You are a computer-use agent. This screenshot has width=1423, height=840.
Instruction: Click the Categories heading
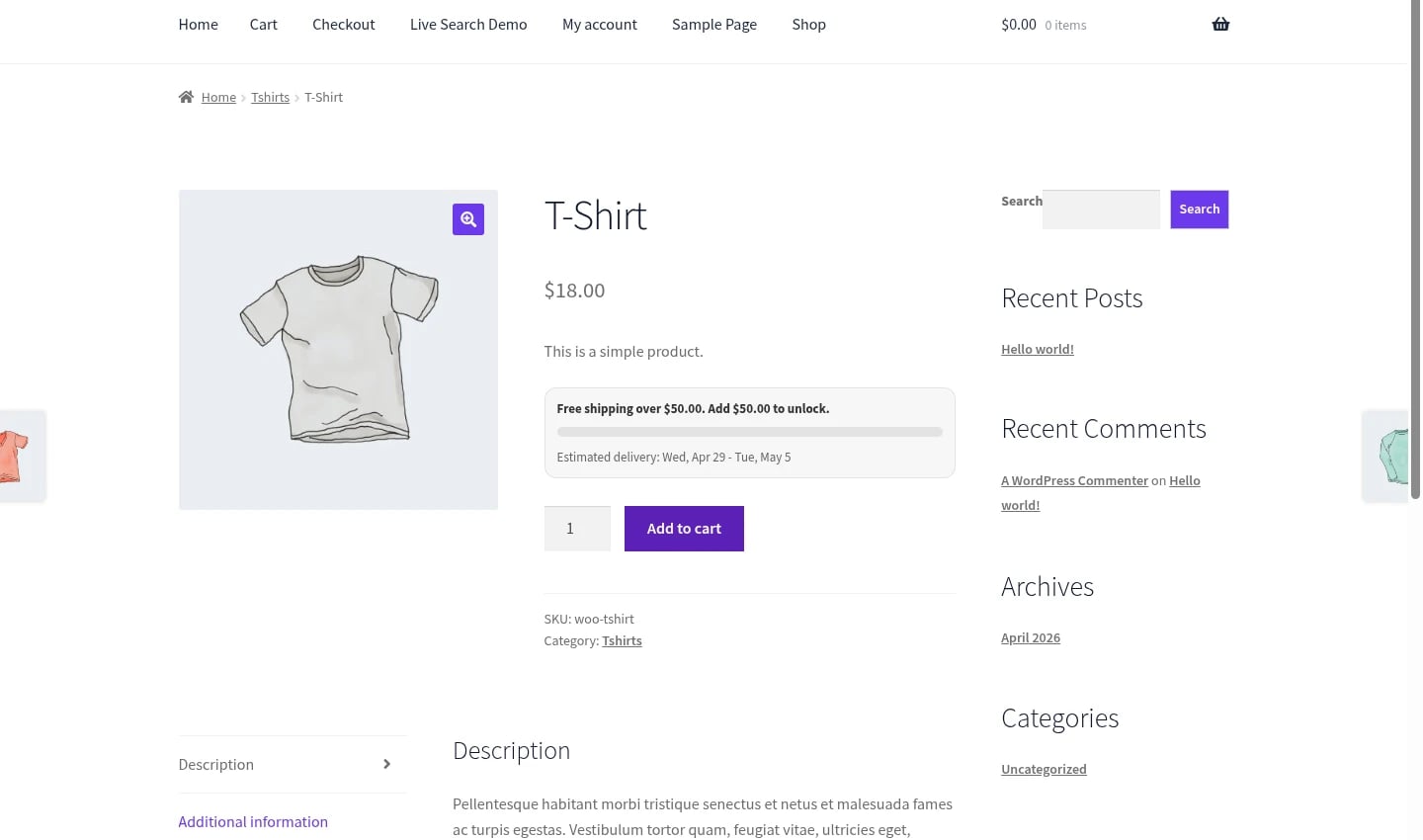tap(1060, 718)
